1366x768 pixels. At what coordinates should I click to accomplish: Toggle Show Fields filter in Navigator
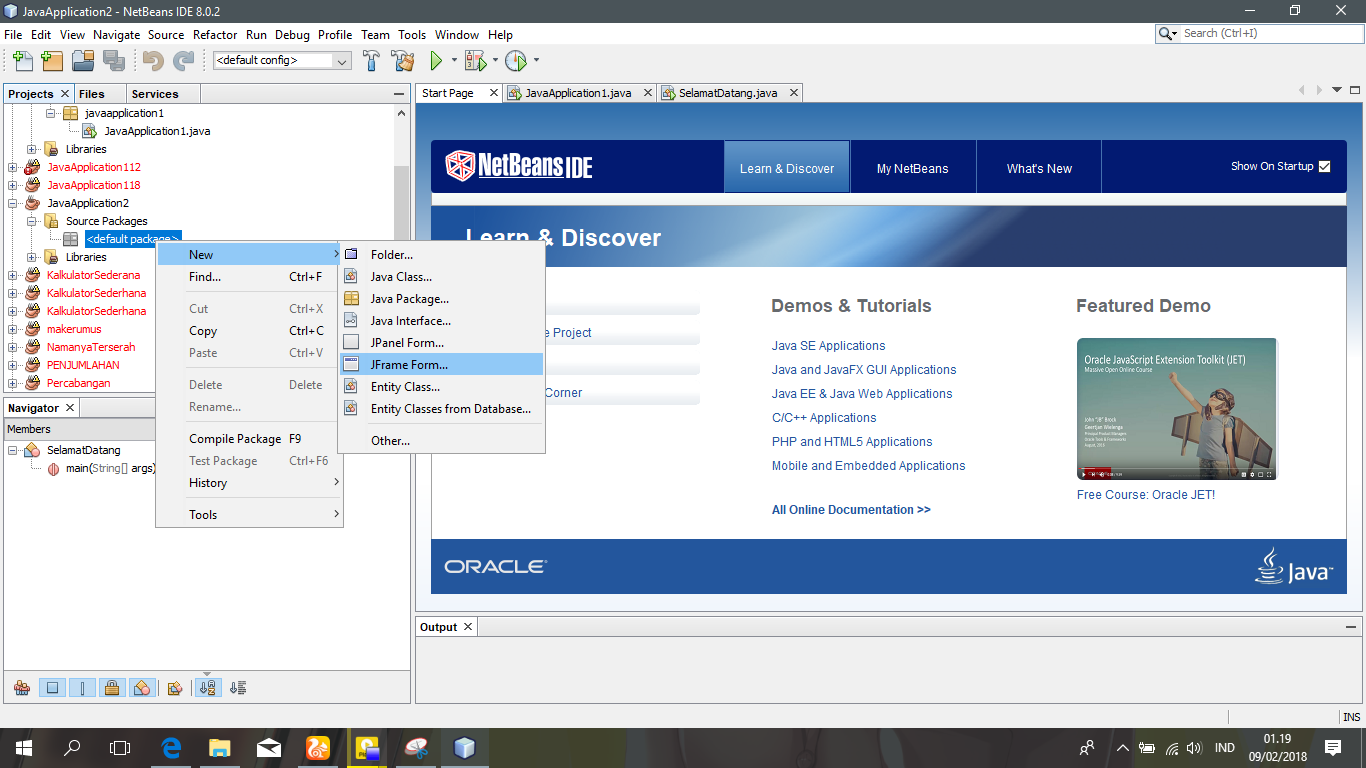[51, 688]
